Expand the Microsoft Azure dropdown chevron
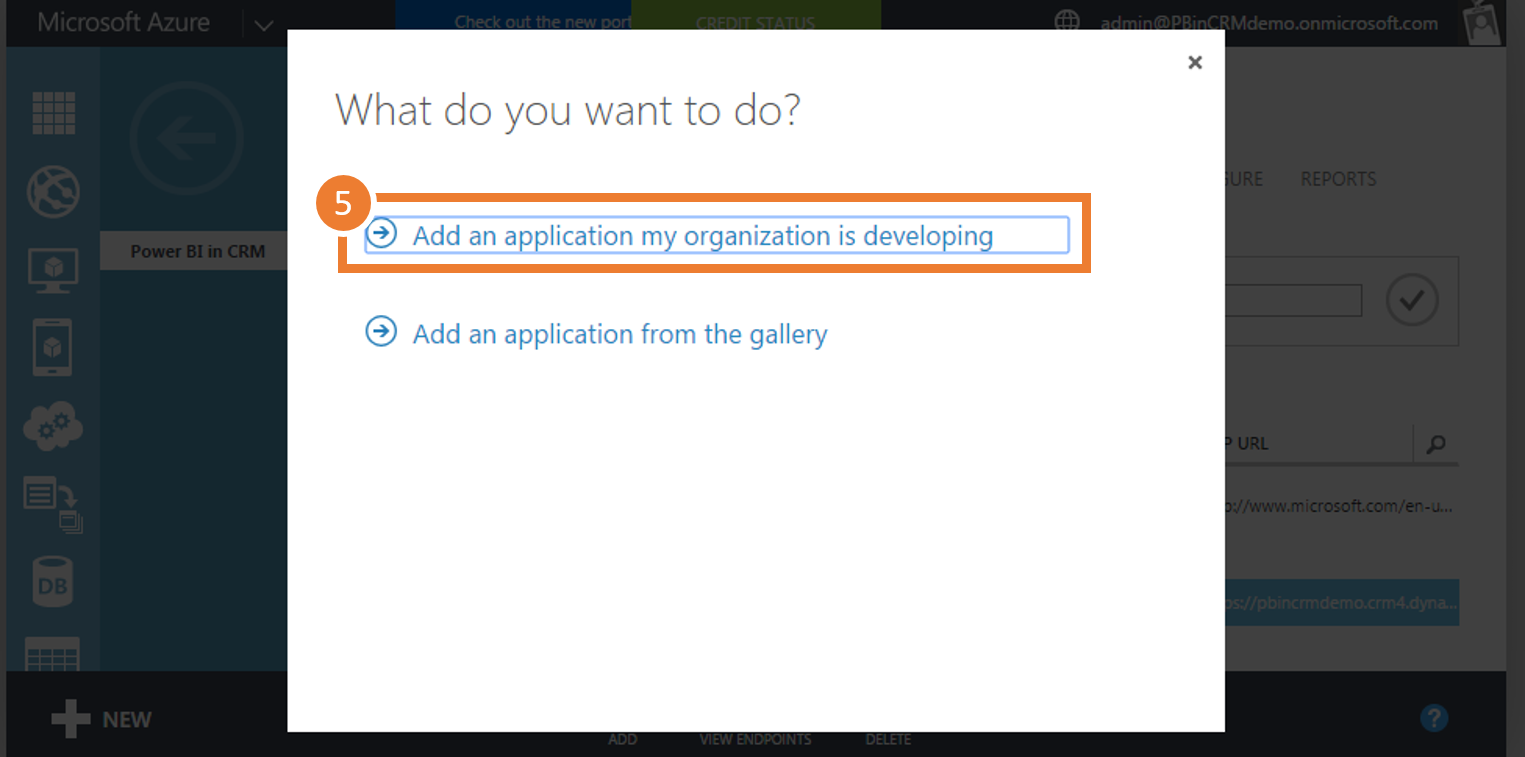The width and height of the screenshot is (1525, 757). pyautogui.click(x=264, y=24)
